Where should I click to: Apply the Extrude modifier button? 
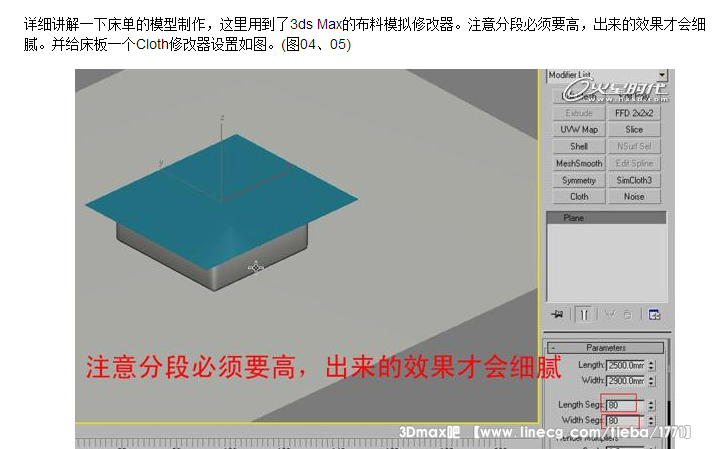tap(579, 113)
